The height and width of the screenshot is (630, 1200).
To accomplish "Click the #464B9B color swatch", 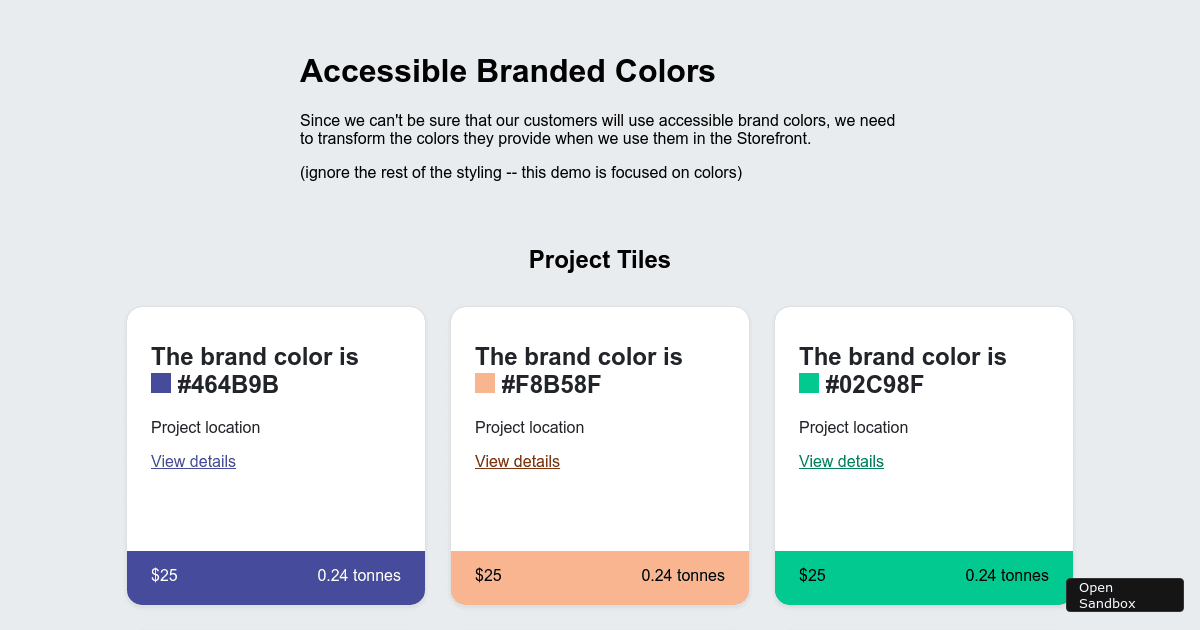I will click(159, 382).
